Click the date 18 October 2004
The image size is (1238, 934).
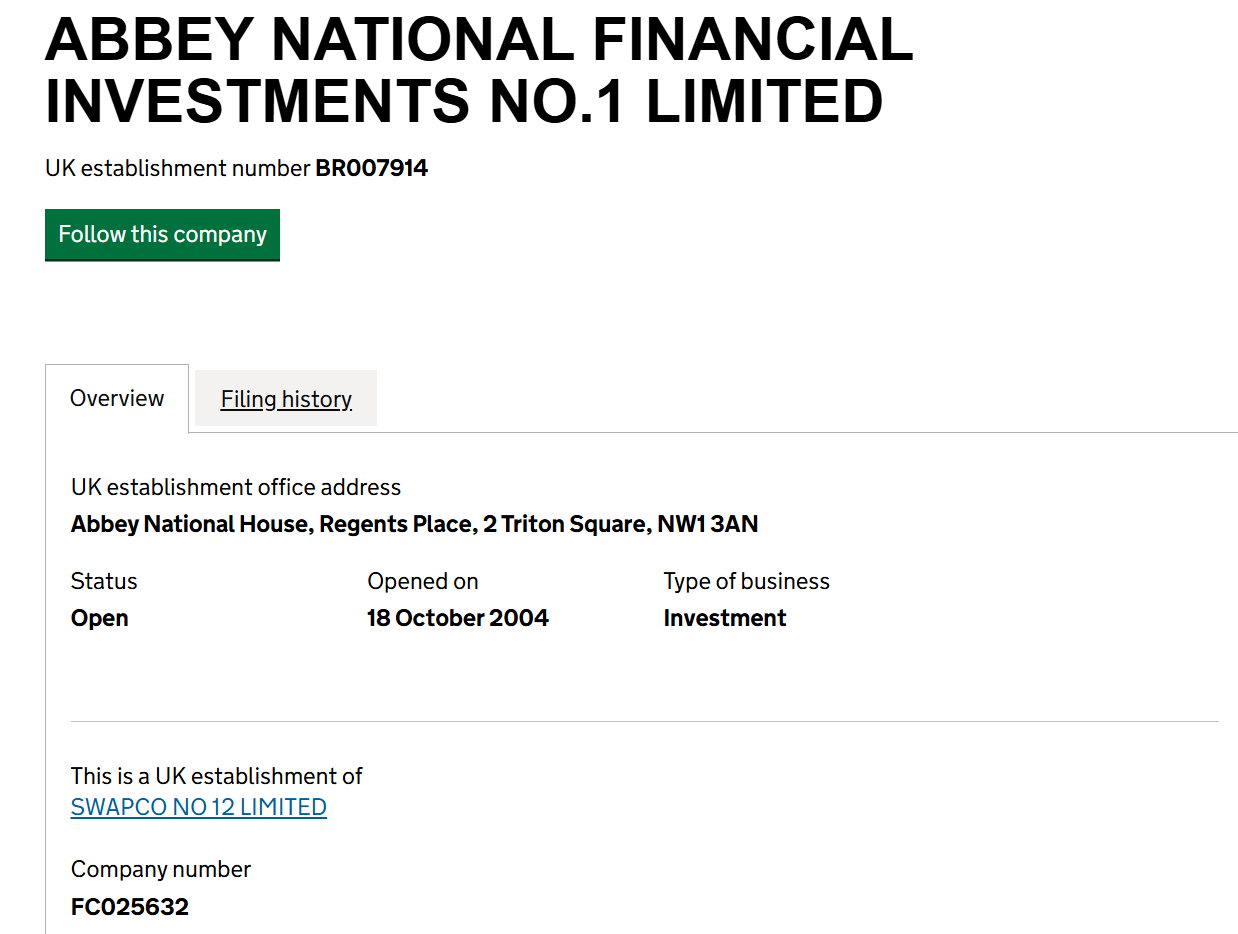(x=458, y=618)
